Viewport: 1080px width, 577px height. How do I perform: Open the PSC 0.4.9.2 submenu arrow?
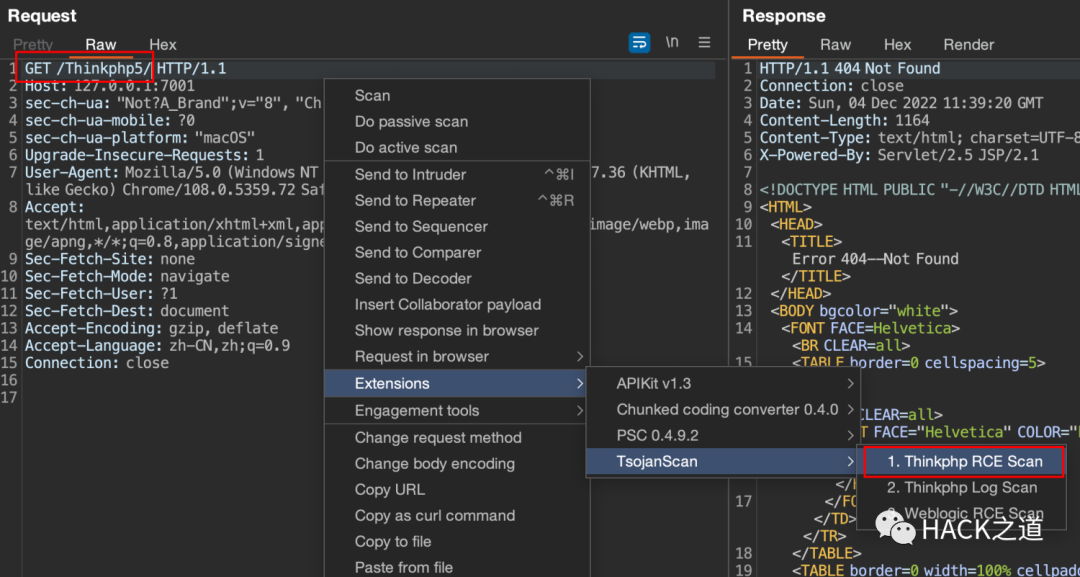click(x=851, y=436)
